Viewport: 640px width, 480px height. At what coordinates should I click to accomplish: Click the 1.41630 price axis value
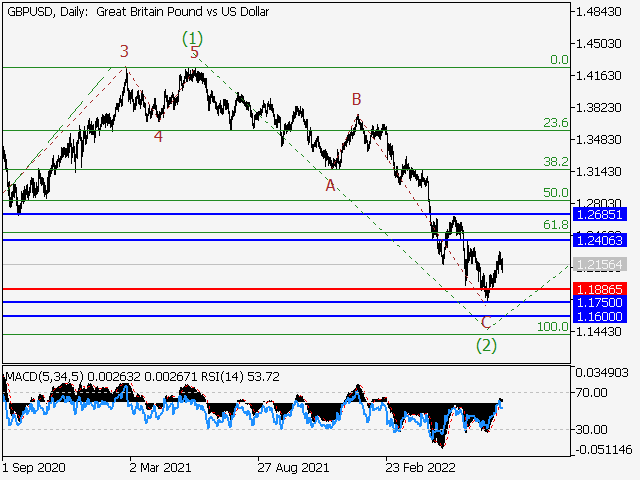click(x=598, y=76)
